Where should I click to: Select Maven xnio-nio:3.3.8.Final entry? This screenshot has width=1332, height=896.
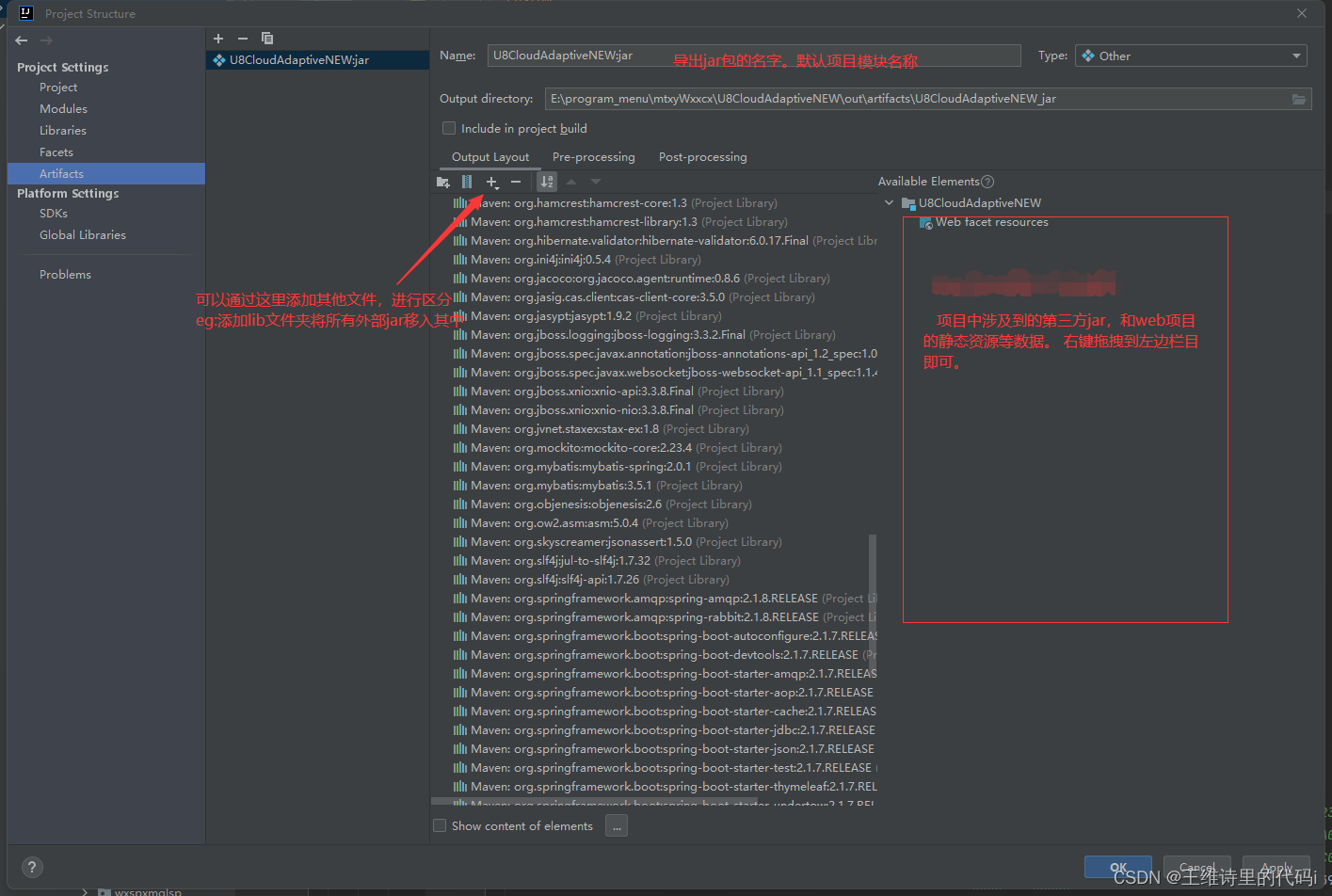(x=618, y=410)
